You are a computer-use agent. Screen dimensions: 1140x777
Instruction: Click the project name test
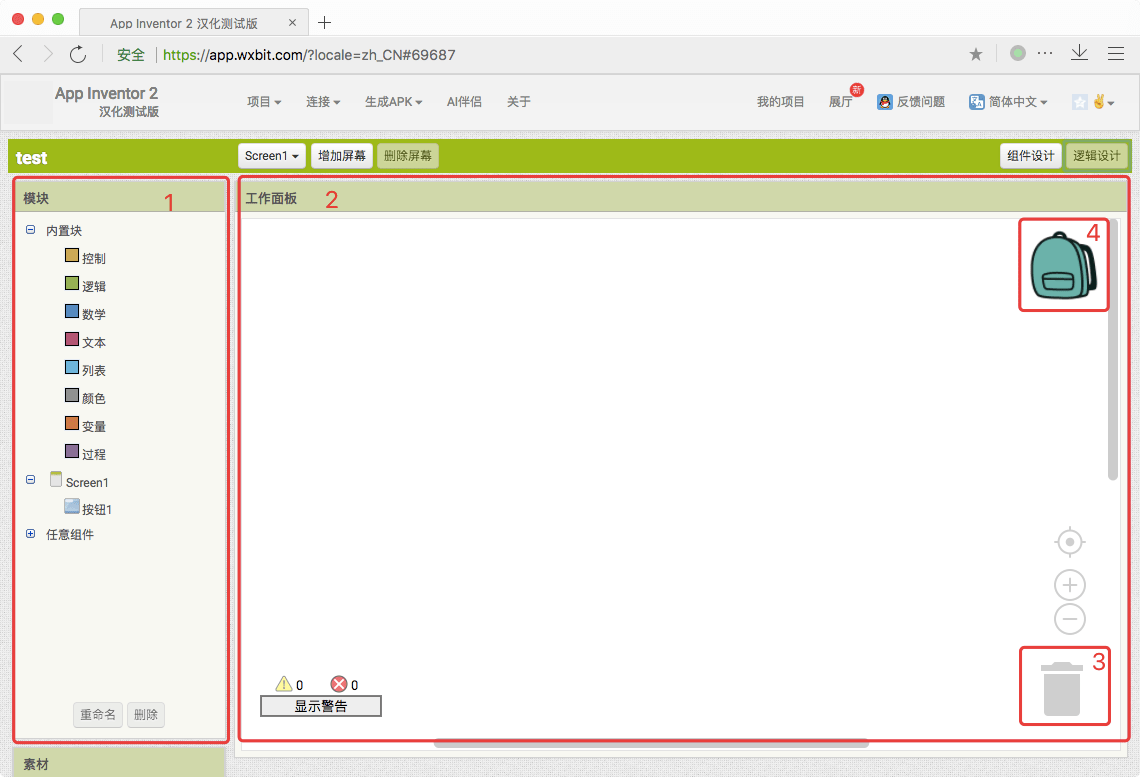(31, 158)
